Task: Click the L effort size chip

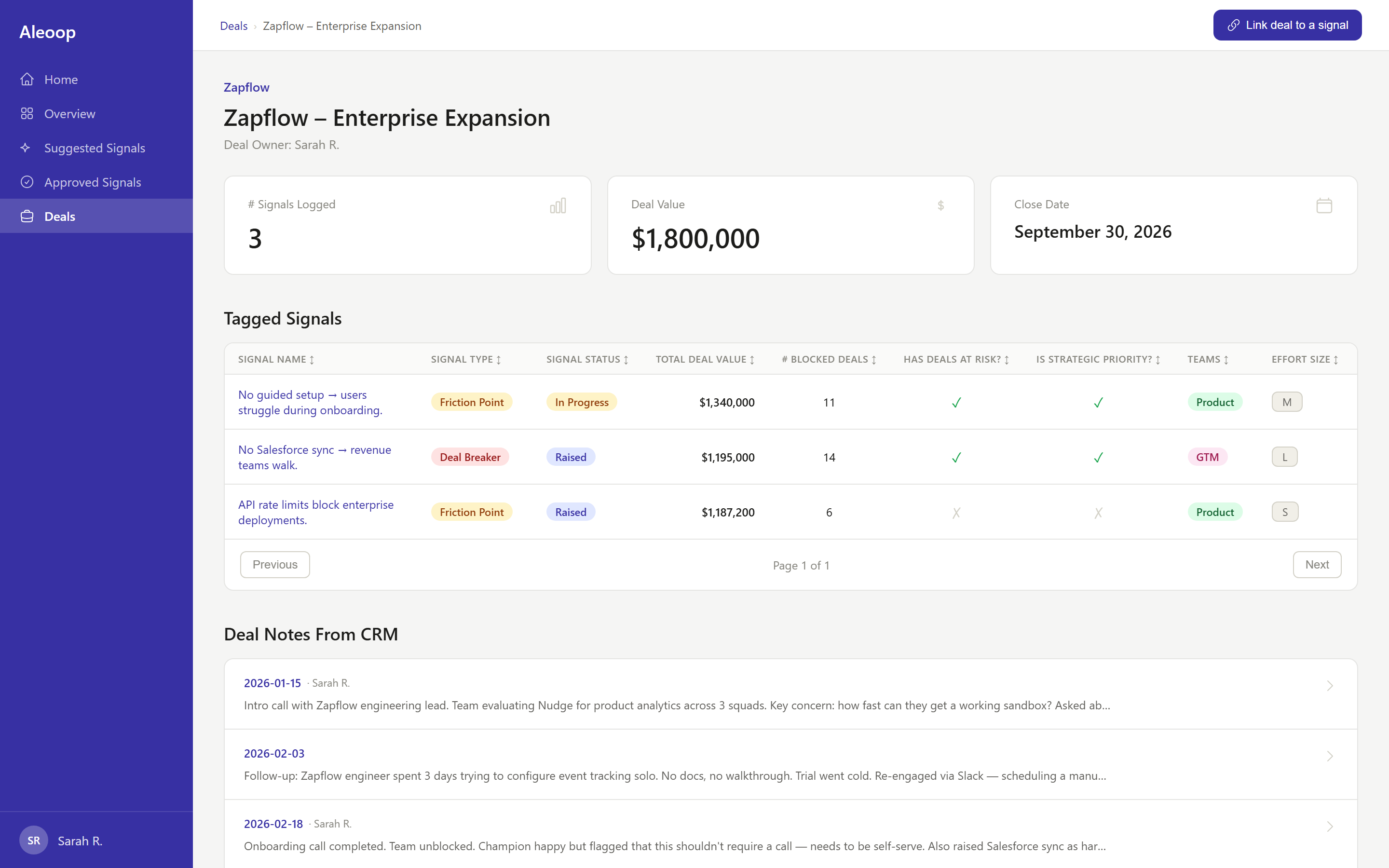Action: point(1284,457)
